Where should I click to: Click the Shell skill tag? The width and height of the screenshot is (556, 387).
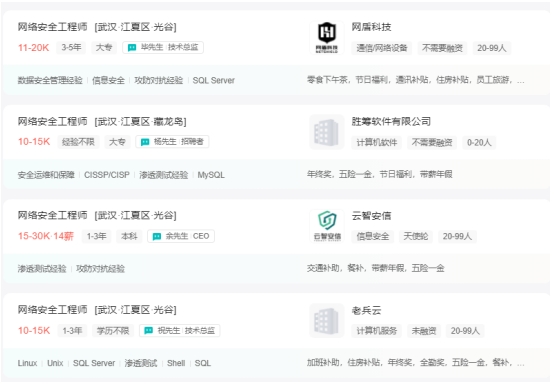click(176, 363)
